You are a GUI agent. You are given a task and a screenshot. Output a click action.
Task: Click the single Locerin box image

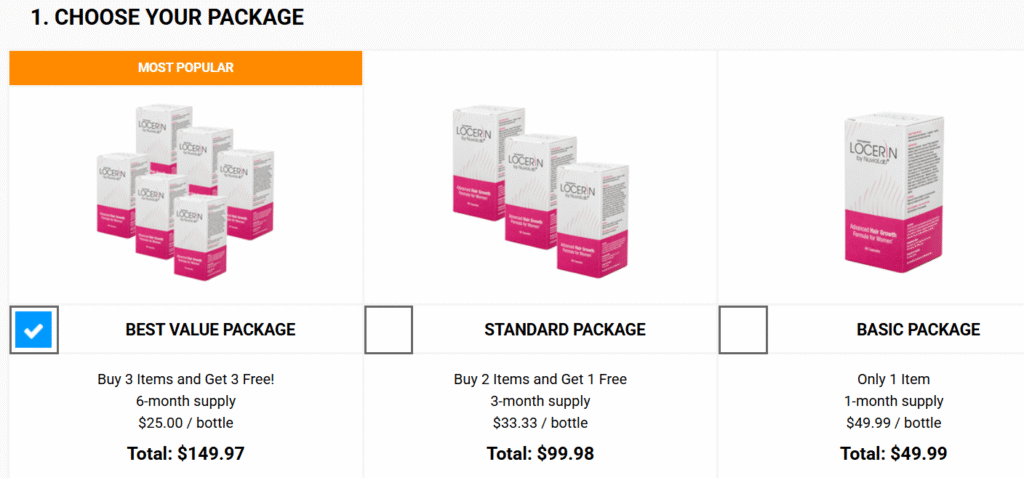(893, 190)
